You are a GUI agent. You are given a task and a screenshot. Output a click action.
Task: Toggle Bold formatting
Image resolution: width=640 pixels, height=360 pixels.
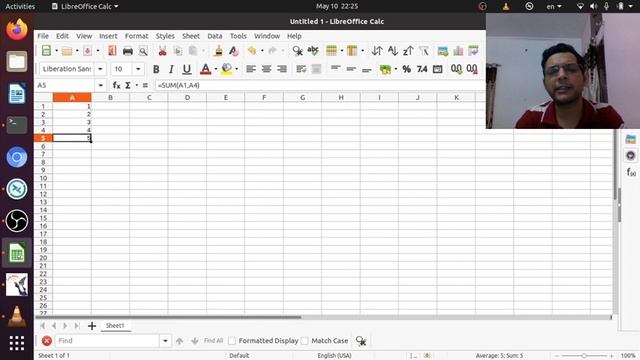156,69
